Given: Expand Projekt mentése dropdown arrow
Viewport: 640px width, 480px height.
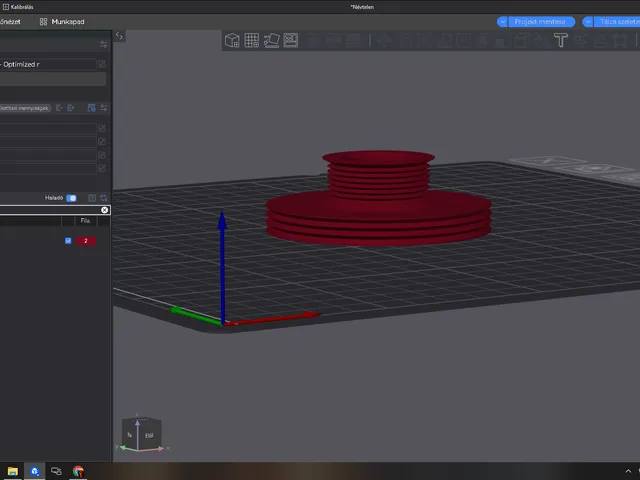Looking at the screenshot, I should [502, 22].
